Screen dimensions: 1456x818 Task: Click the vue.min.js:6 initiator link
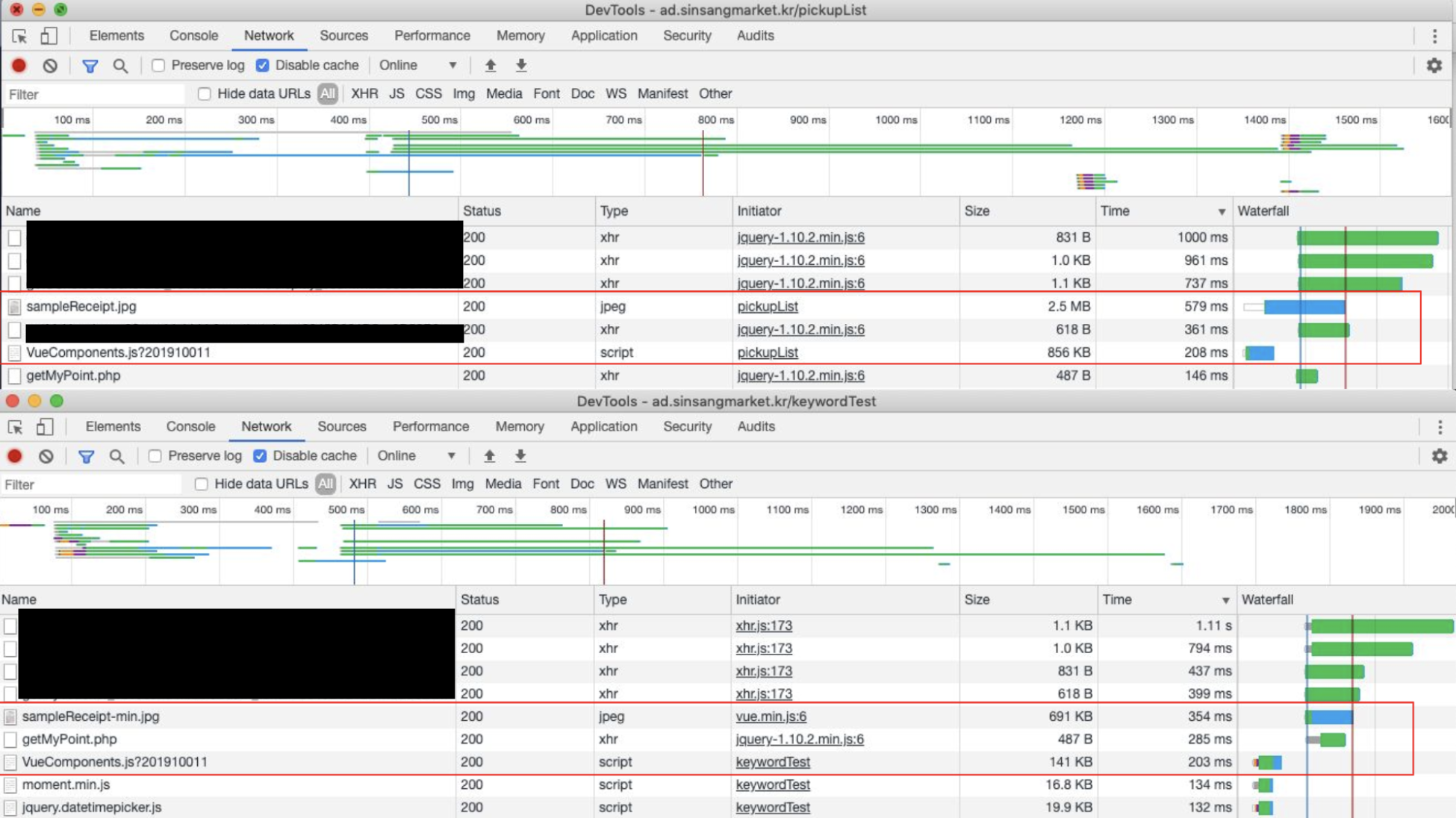coord(771,716)
